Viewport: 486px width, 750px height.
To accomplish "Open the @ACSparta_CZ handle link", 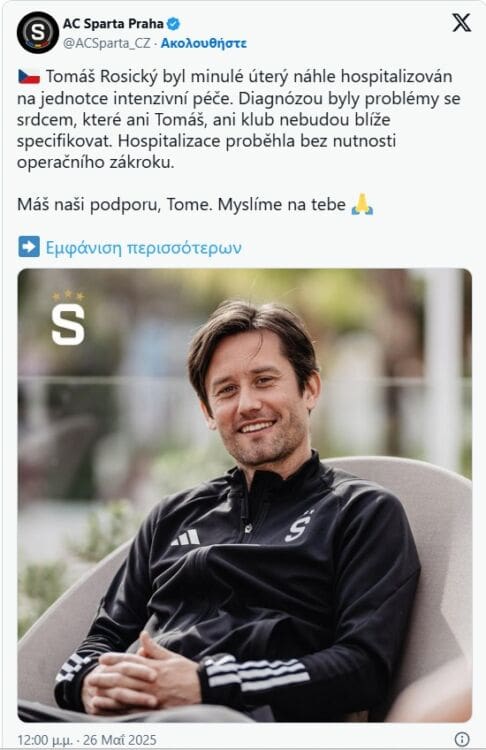I will (106, 44).
